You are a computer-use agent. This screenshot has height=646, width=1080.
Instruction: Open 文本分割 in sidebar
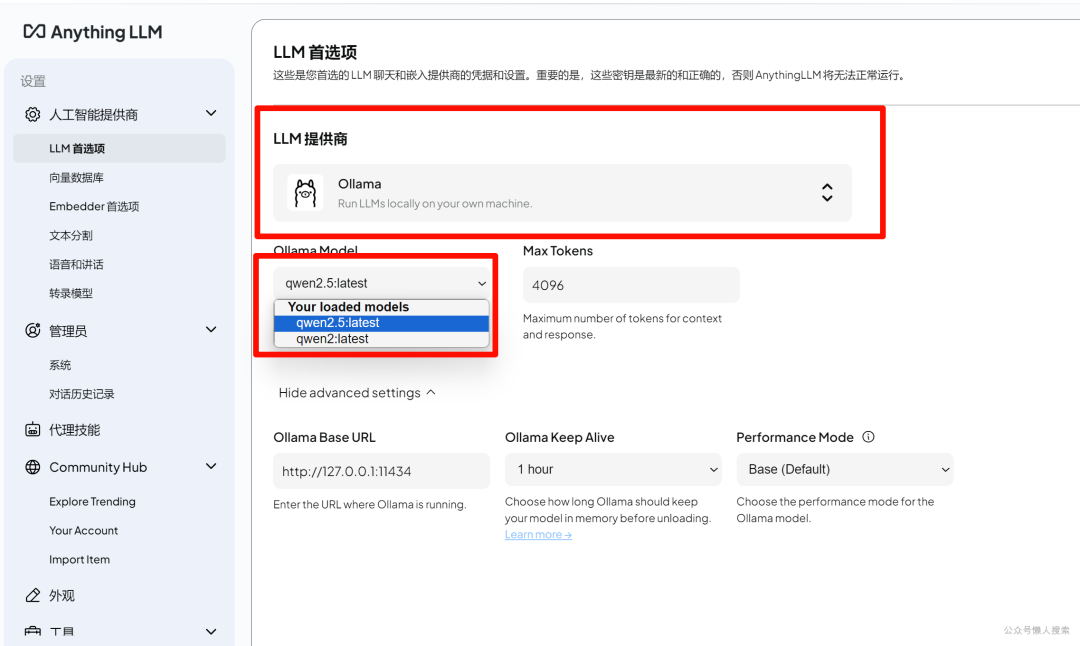click(x=71, y=236)
